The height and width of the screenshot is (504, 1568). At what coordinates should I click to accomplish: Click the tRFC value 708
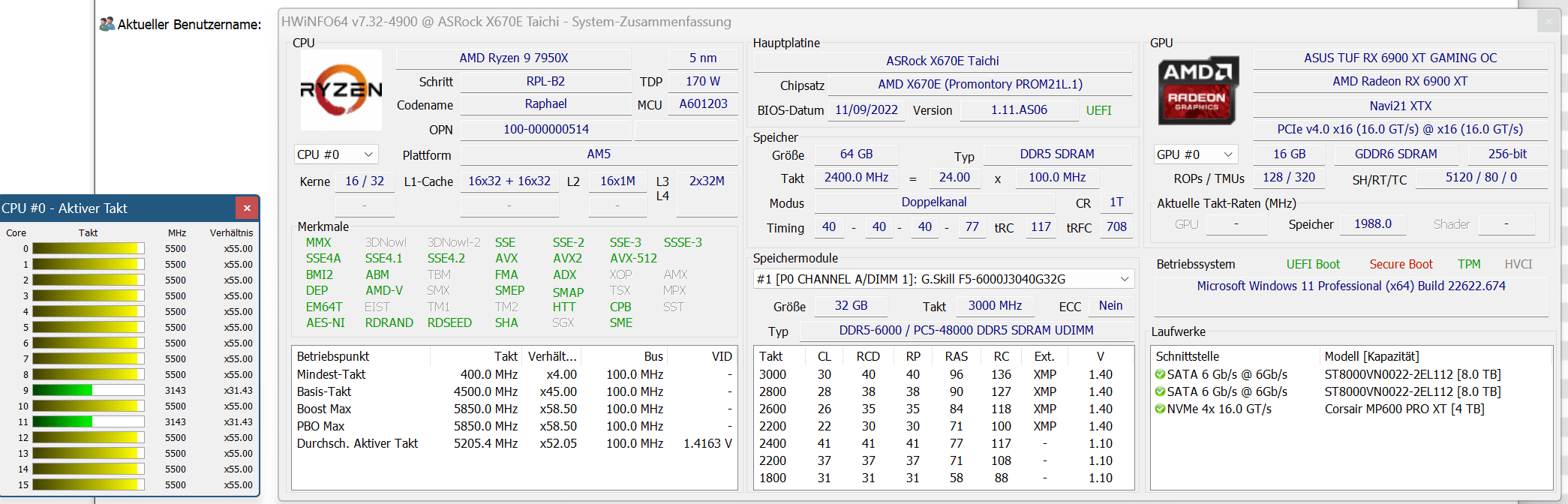coord(1116,226)
